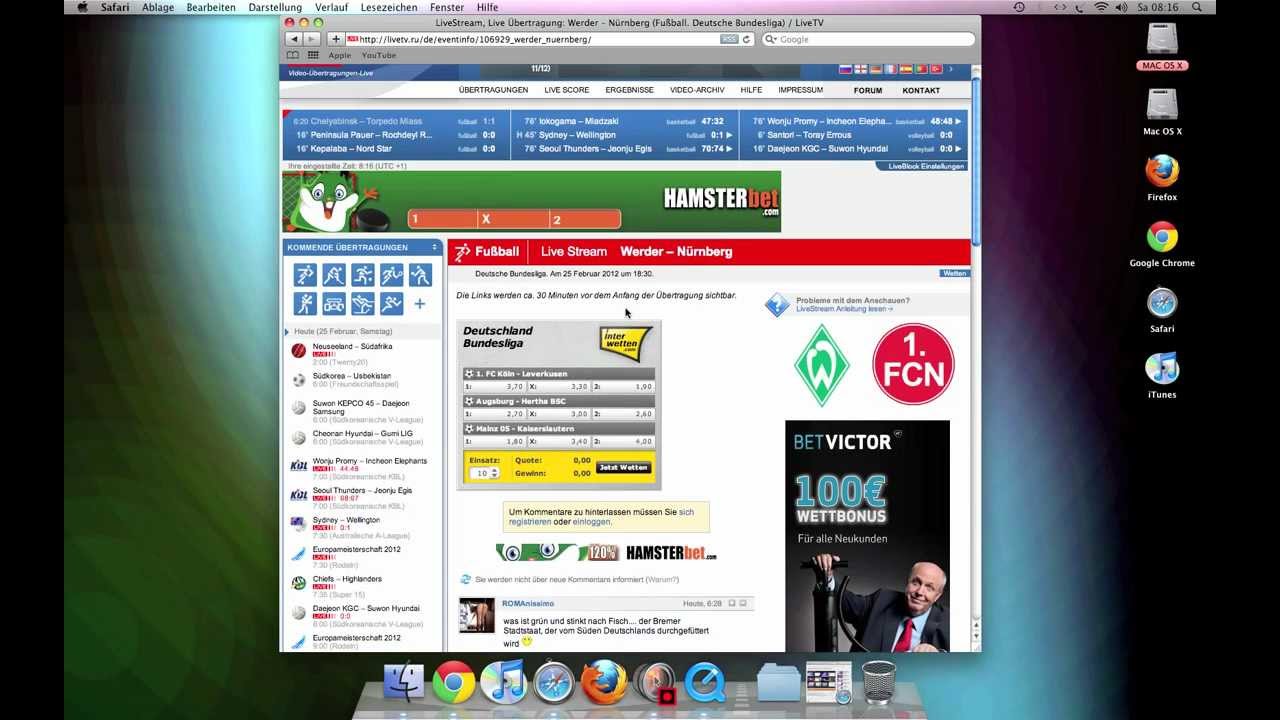The height and width of the screenshot is (720, 1280).
Task: Open Chiefs – Highlanders in the upcoming list
Action: tap(347, 579)
